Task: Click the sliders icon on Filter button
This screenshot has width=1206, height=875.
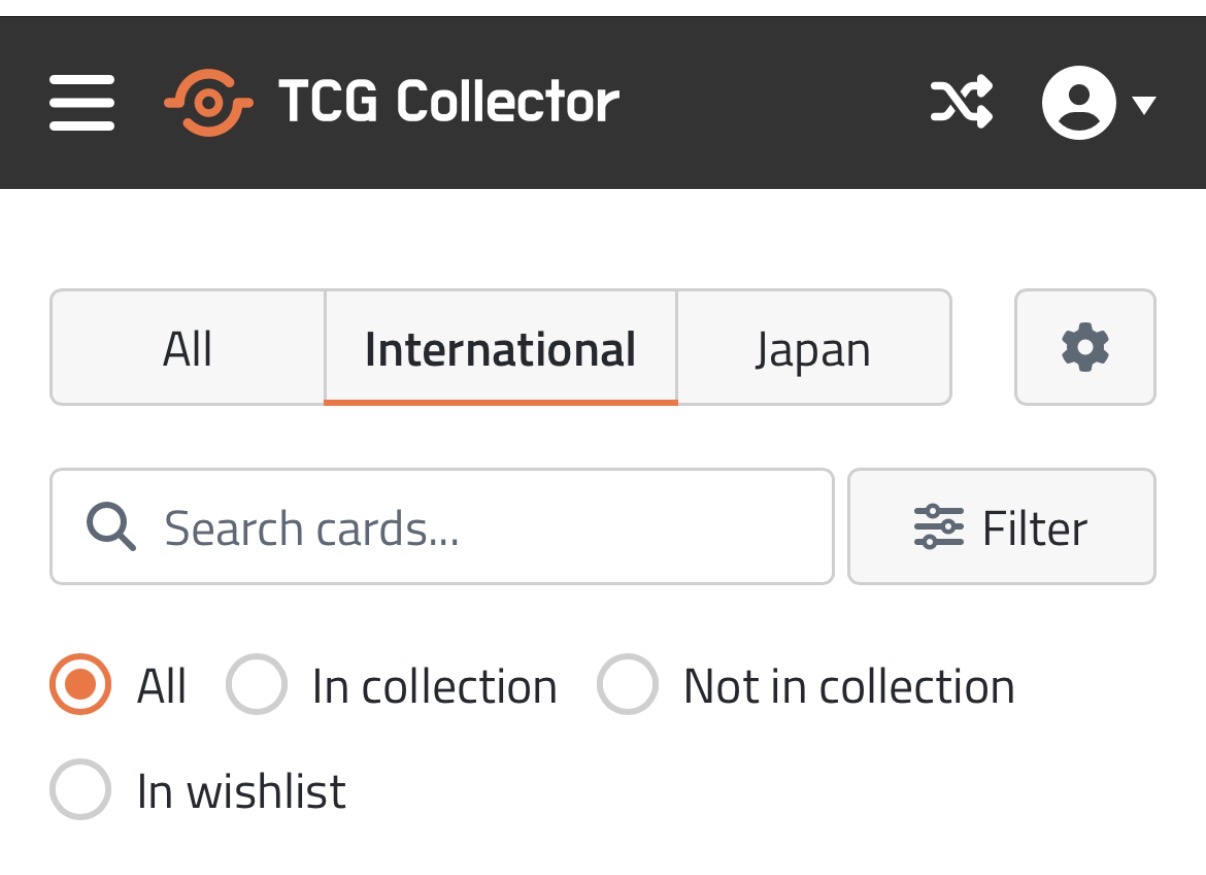Action: coord(938,527)
